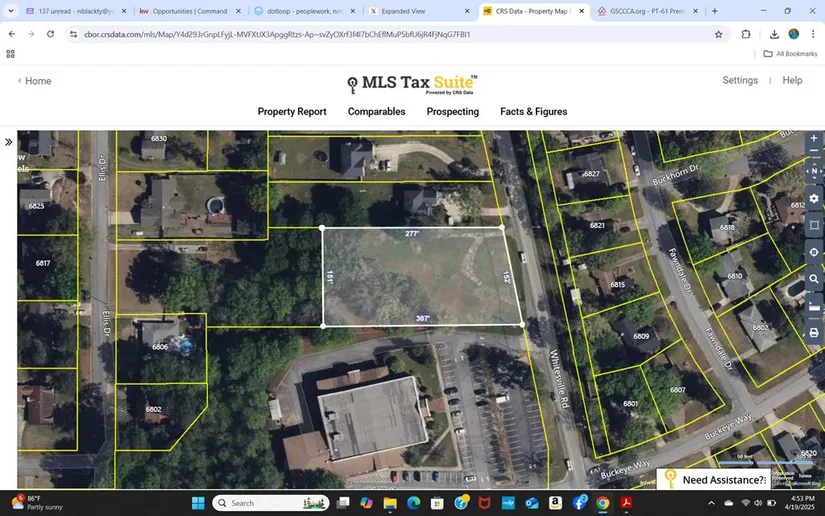The image size is (825, 516).
Task: Open map settings gear tool
Action: click(814, 198)
